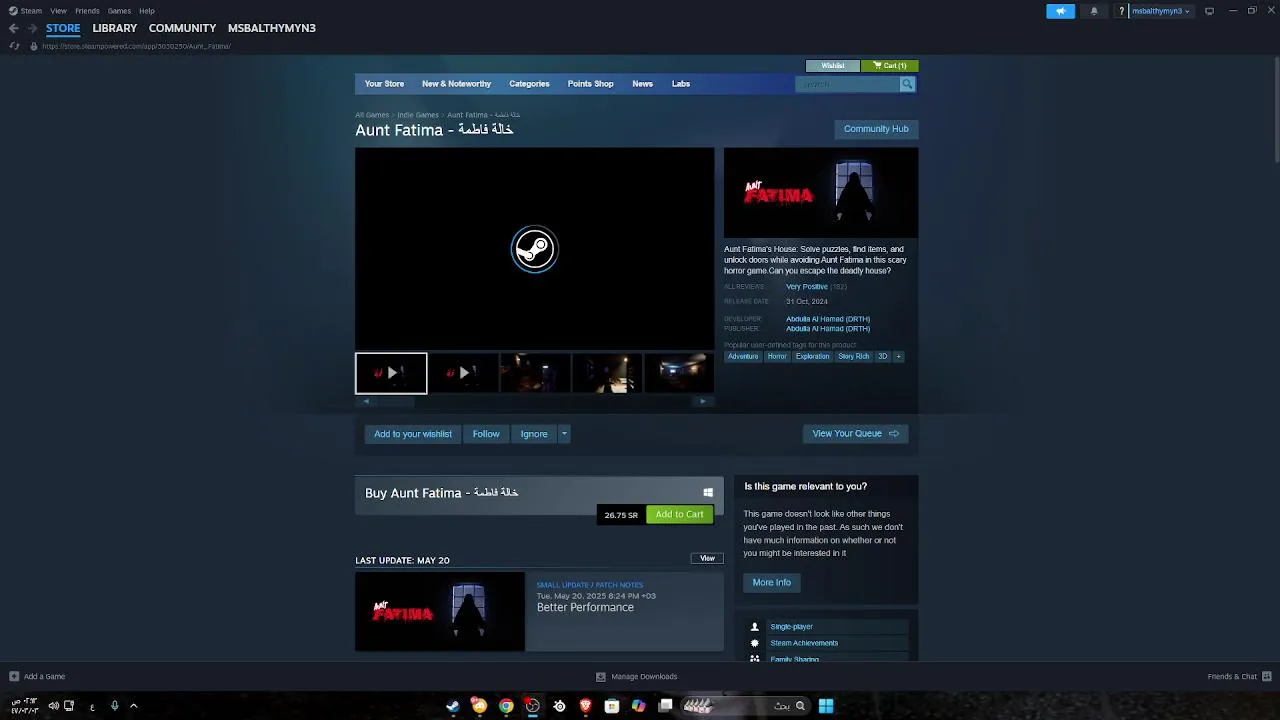Screen dimensions: 1280x720
Task: Show hidden system tray icons chevron
Action: coord(133,706)
